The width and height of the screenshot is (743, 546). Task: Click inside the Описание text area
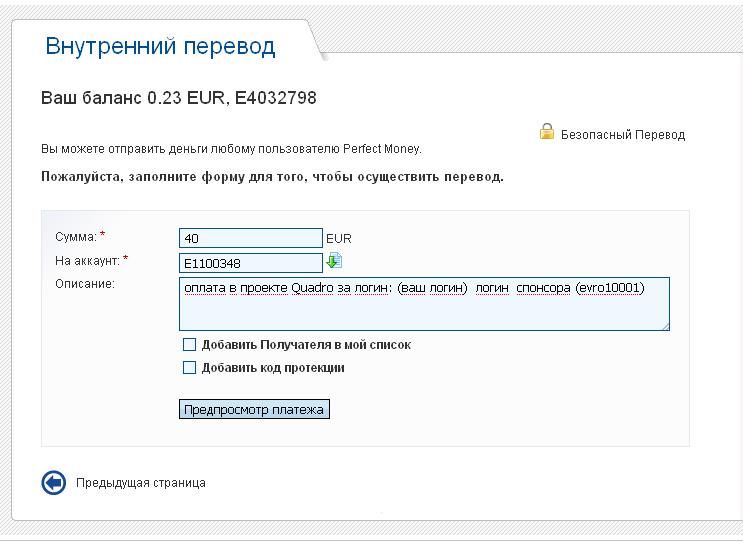click(424, 304)
